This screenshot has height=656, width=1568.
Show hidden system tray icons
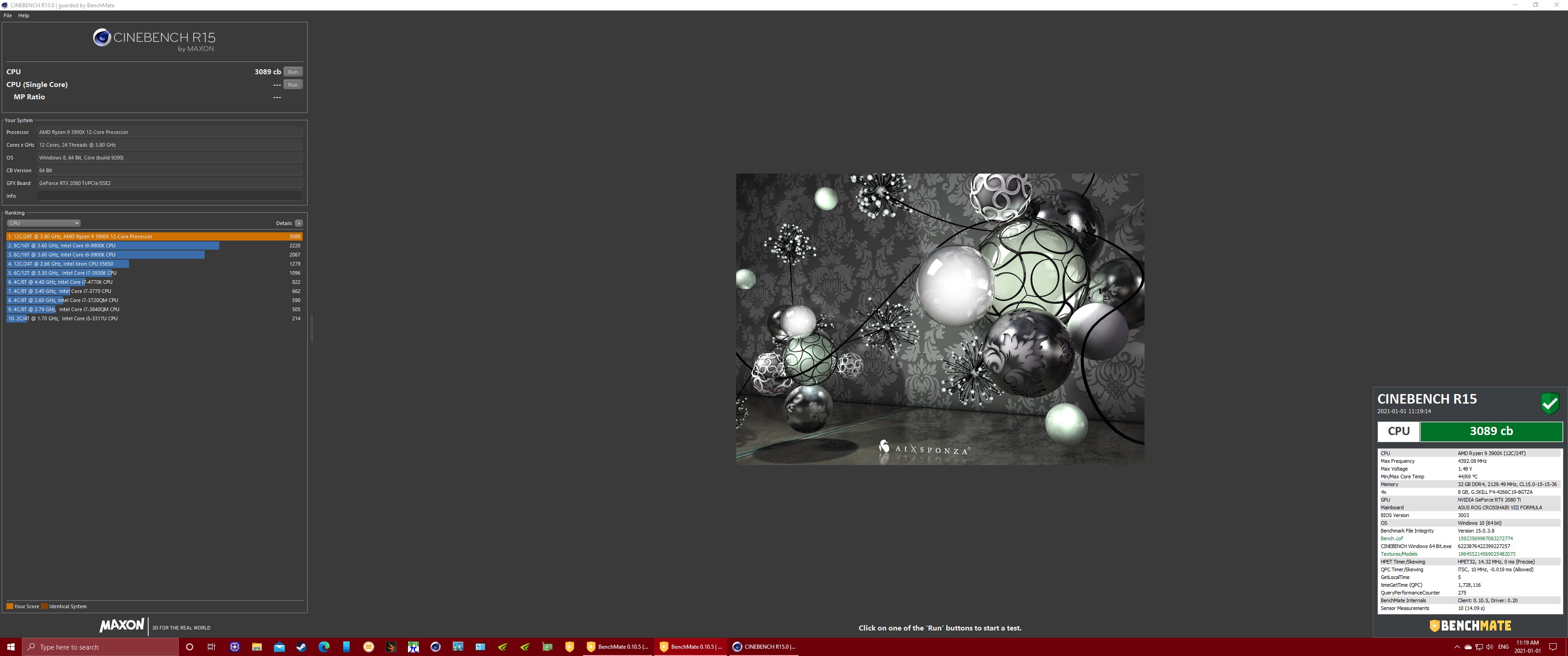pyautogui.click(x=1457, y=647)
